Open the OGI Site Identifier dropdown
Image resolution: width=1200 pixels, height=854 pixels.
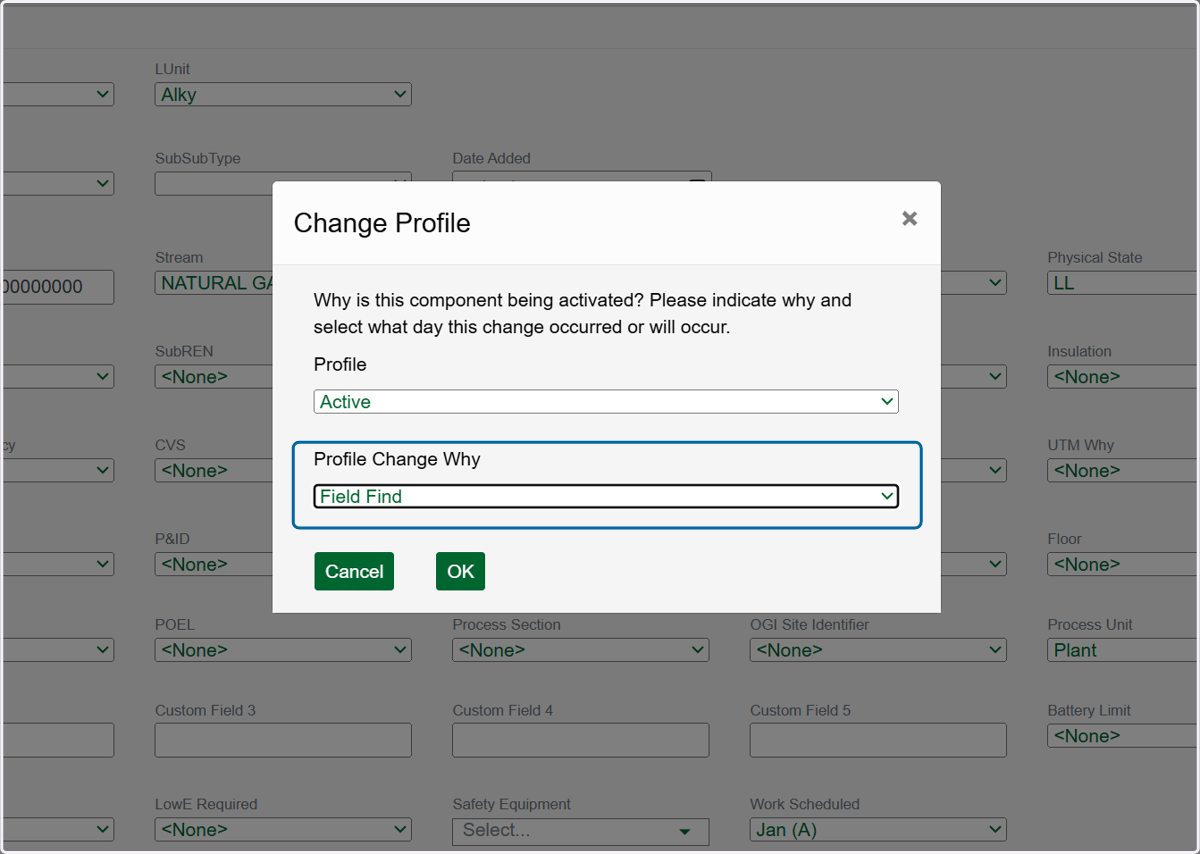click(x=878, y=650)
